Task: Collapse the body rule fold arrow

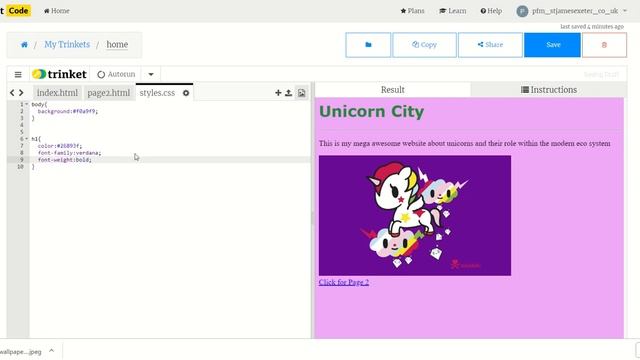Action: pos(27,104)
